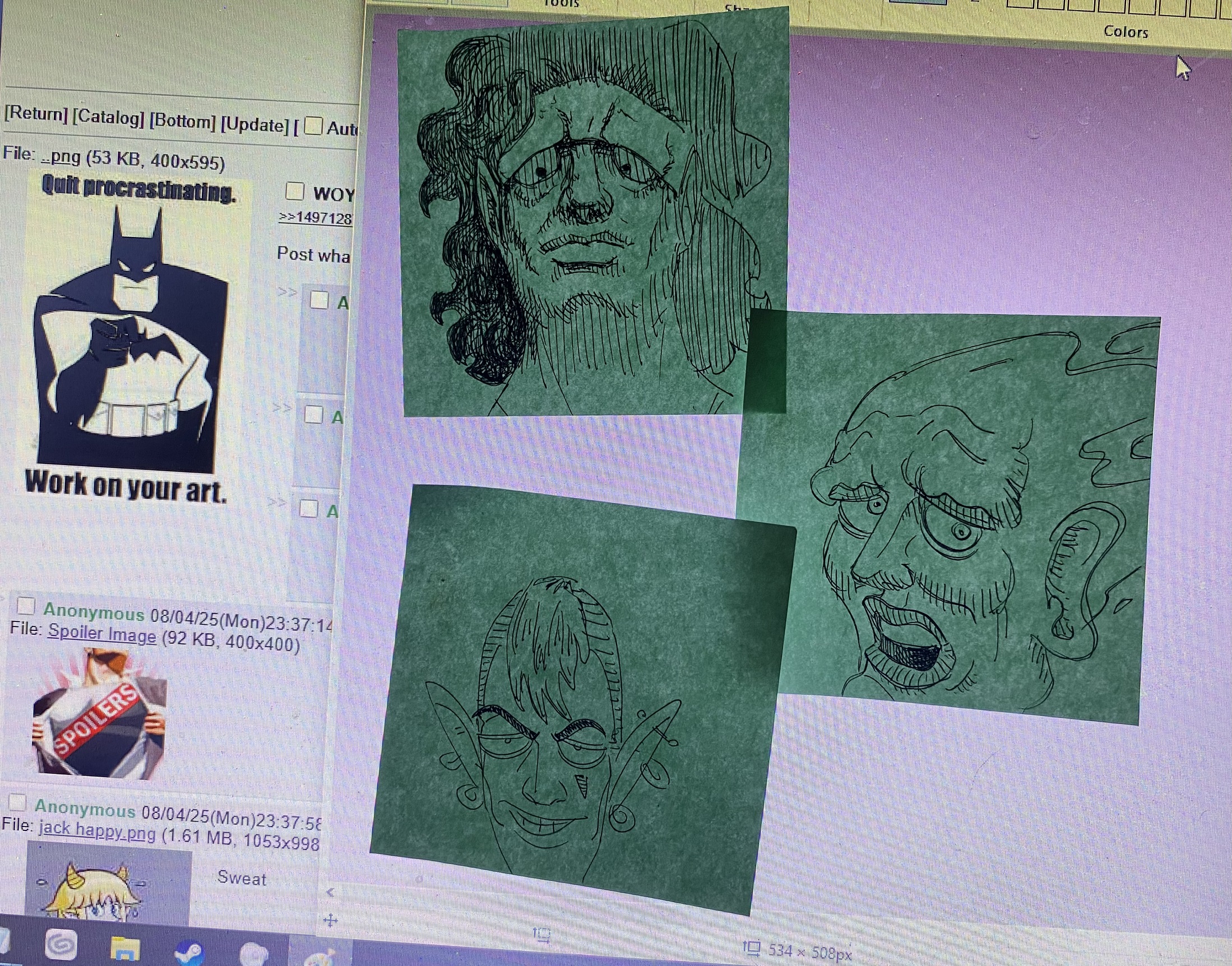The image size is (1232, 966).
Task: Click the Sweat post text
Action: pyautogui.click(x=242, y=878)
